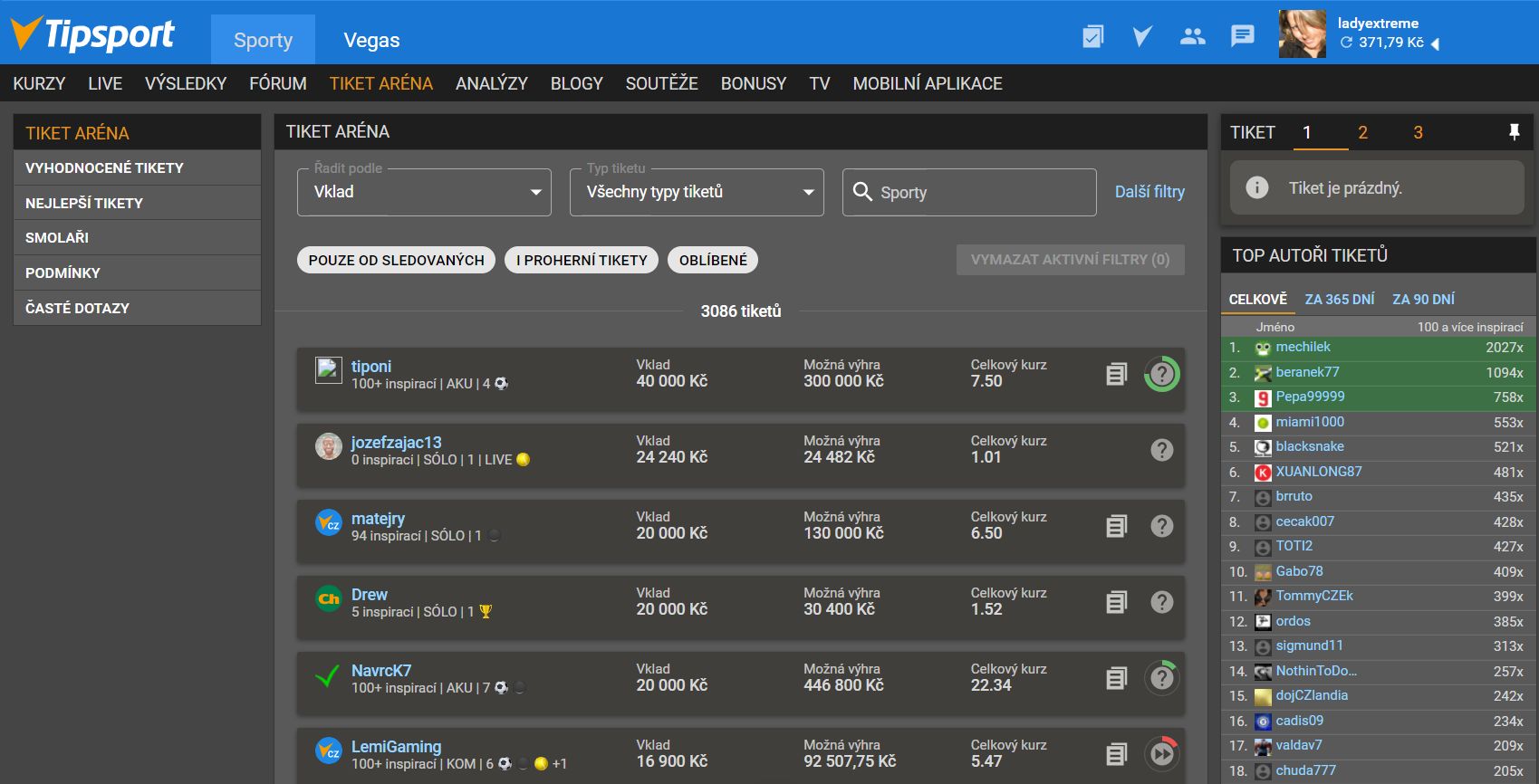Click the refresh balance icon
This screenshot has height=784, width=1539.
click(x=1346, y=43)
